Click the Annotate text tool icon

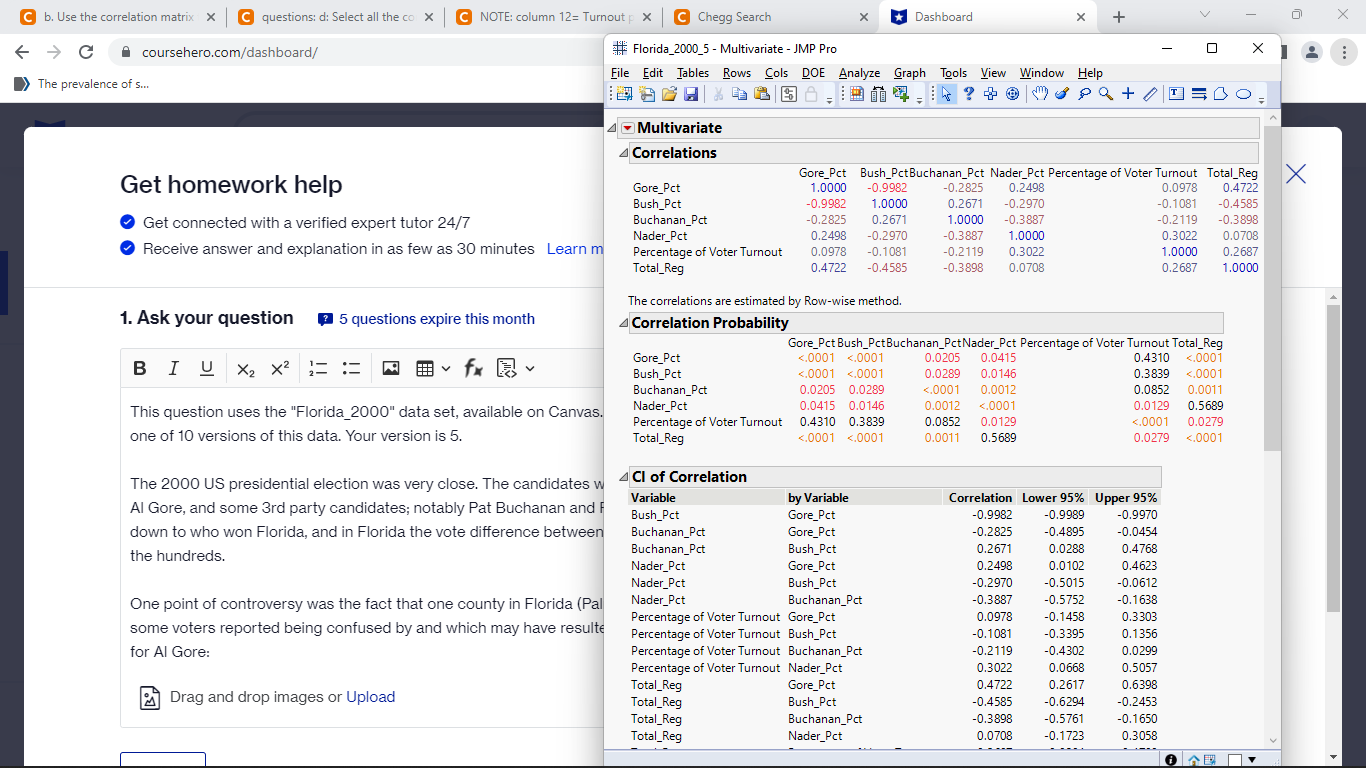(1176, 94)
